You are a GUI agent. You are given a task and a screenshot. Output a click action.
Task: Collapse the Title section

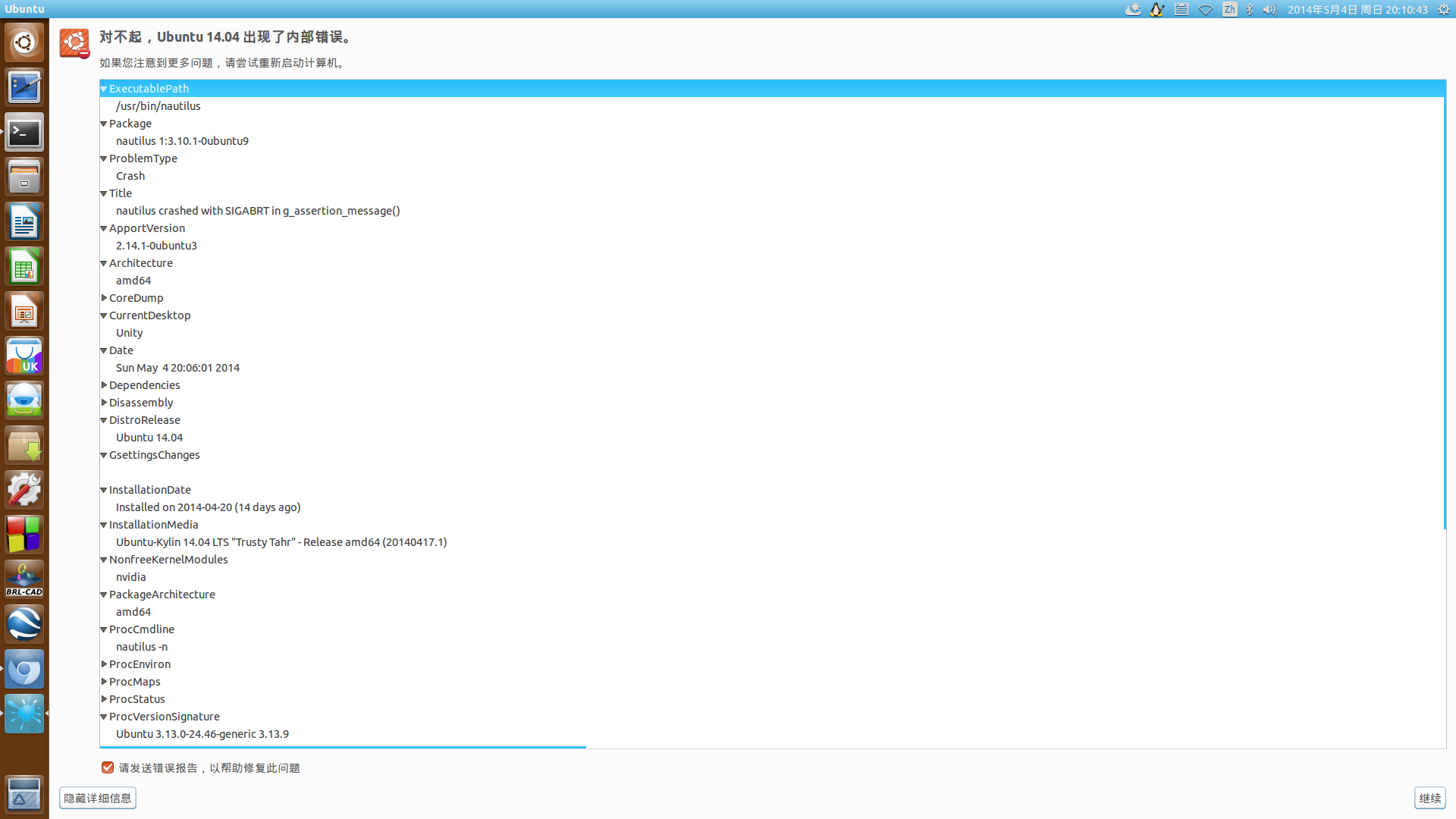(104, 193)
